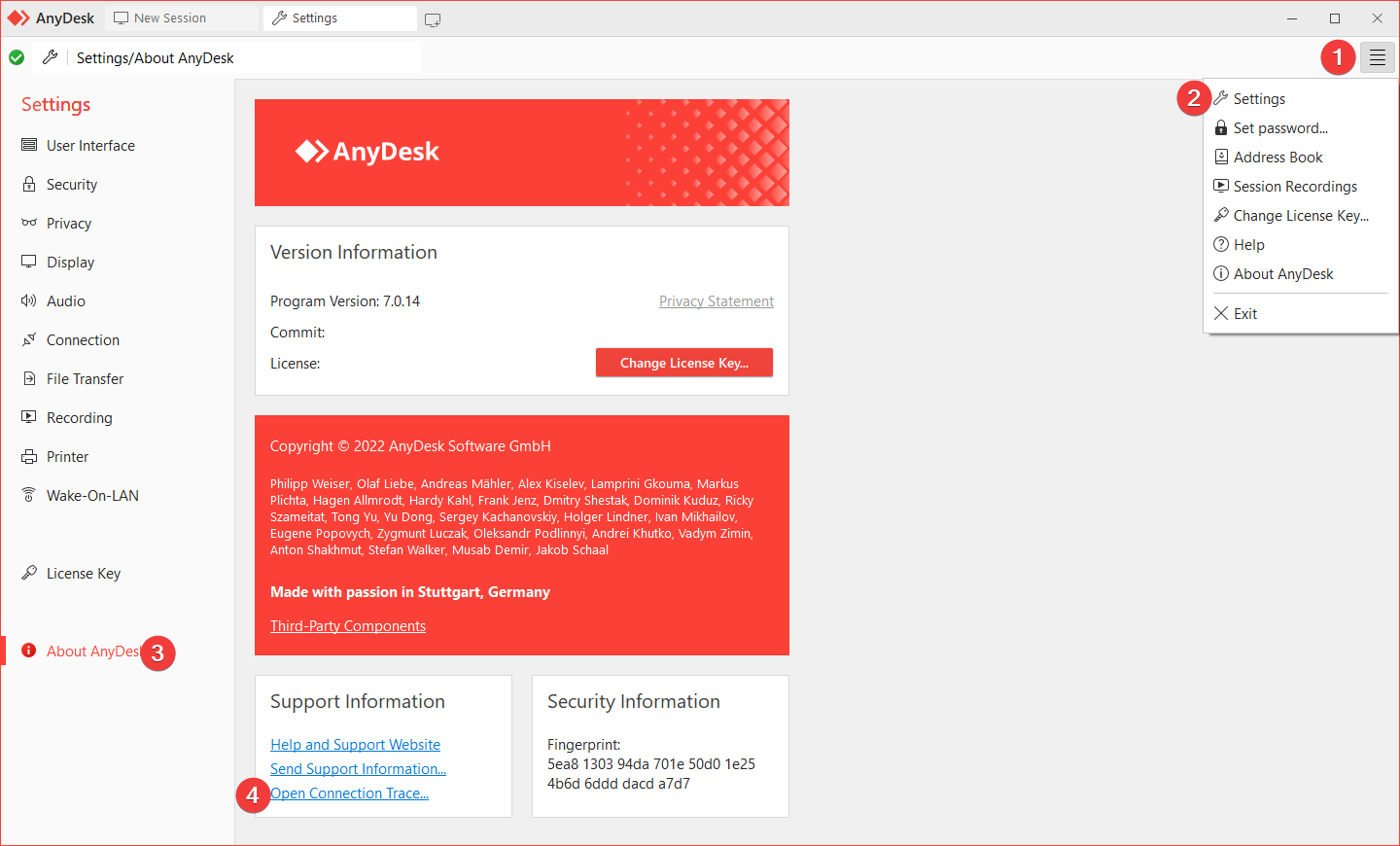Select Set password... menu entry
Image resolution: width=1400 pixels, height=846 pixels.
pyautogui.click(x=1301, y=127)
